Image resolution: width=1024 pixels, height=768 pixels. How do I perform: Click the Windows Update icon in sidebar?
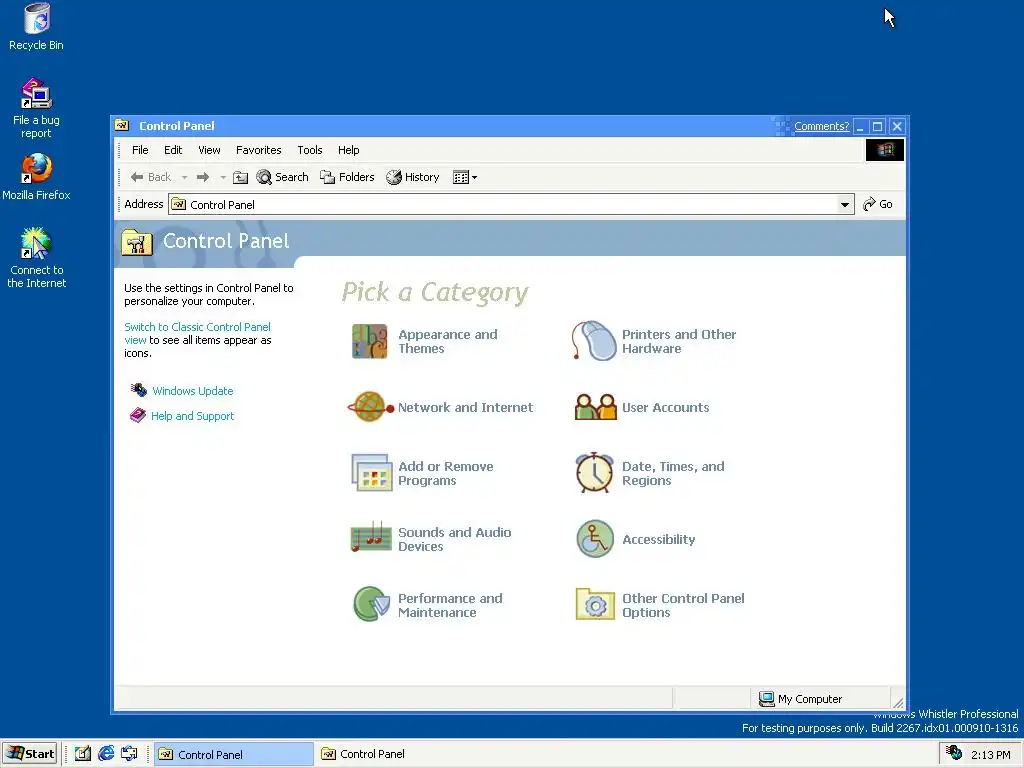pyautogui.click(x=138, y=390)
